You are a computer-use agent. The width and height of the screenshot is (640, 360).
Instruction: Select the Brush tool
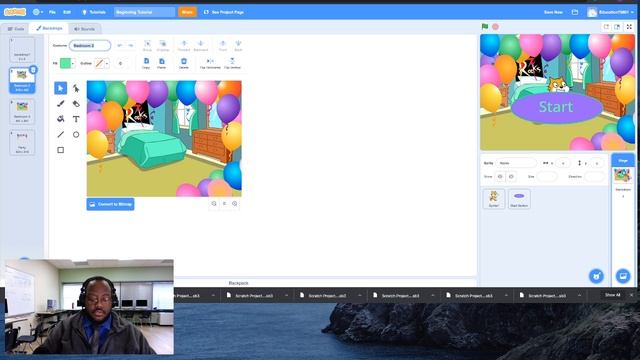tap(60, 104)
